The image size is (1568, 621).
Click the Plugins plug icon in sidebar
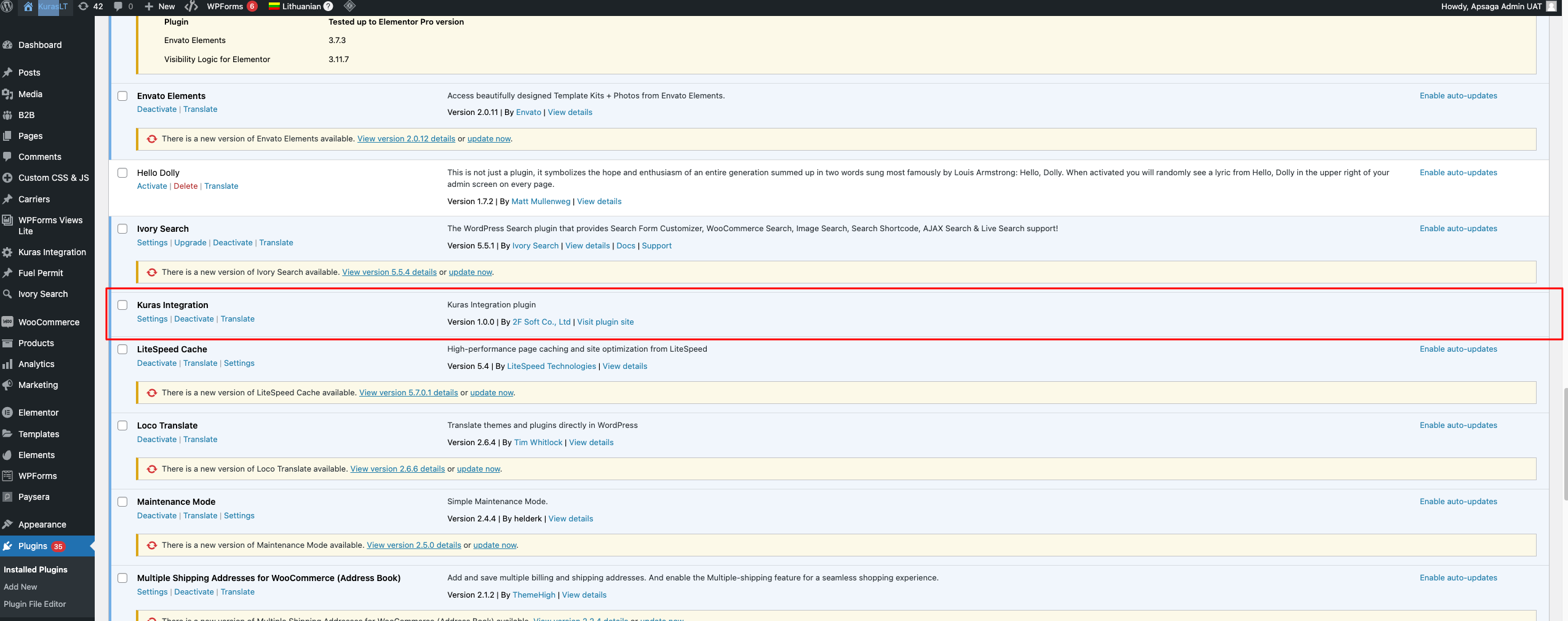[x=8, y=546]
